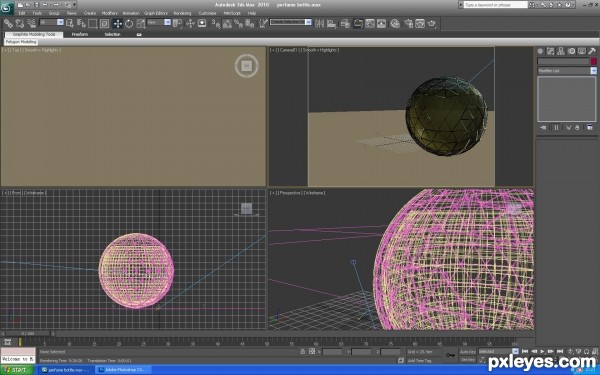This screenshot has width=600, height=375.
Task: Click the Polygon Modeling panel label
Action: (21, 42)
